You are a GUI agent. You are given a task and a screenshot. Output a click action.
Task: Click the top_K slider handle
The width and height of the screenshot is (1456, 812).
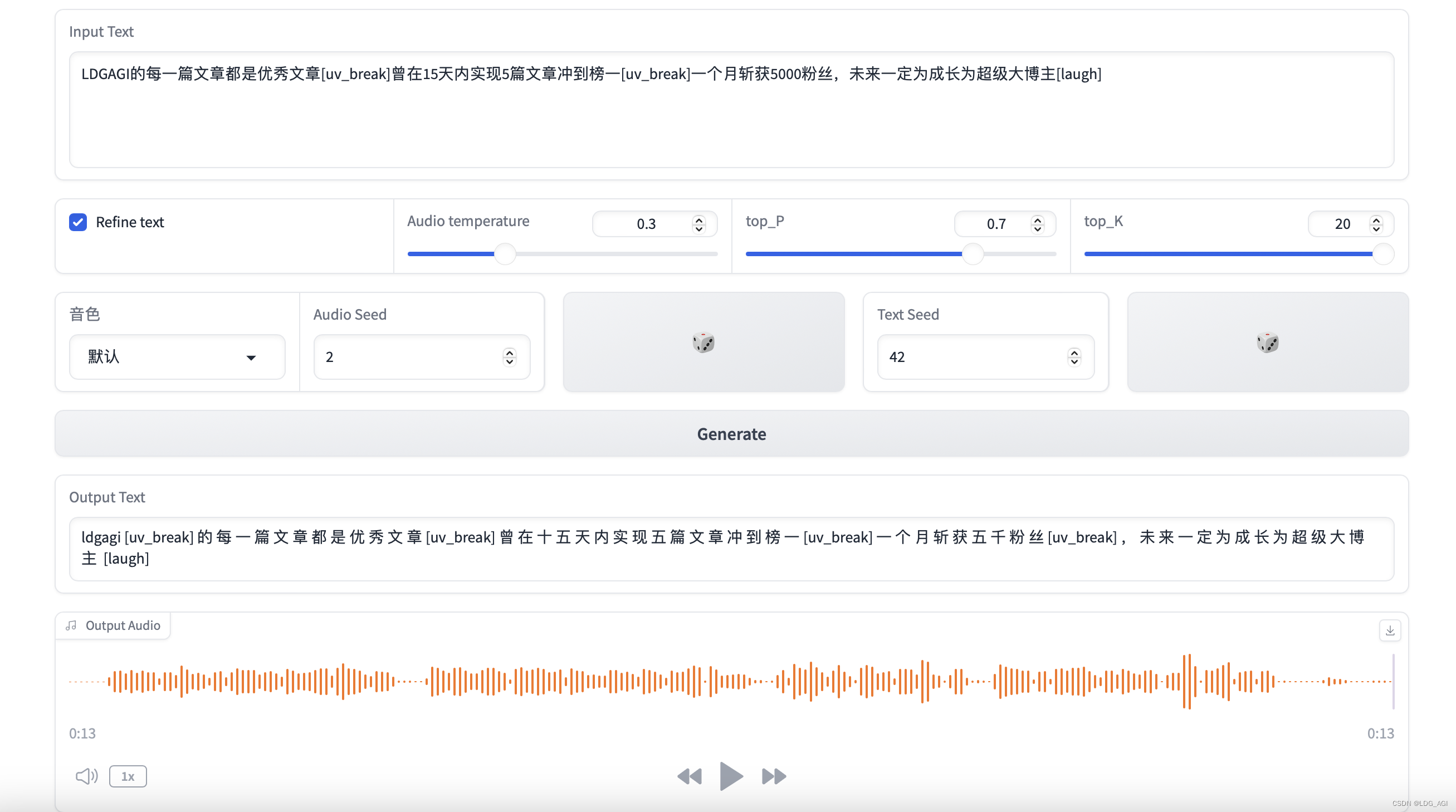point(1382,254)
